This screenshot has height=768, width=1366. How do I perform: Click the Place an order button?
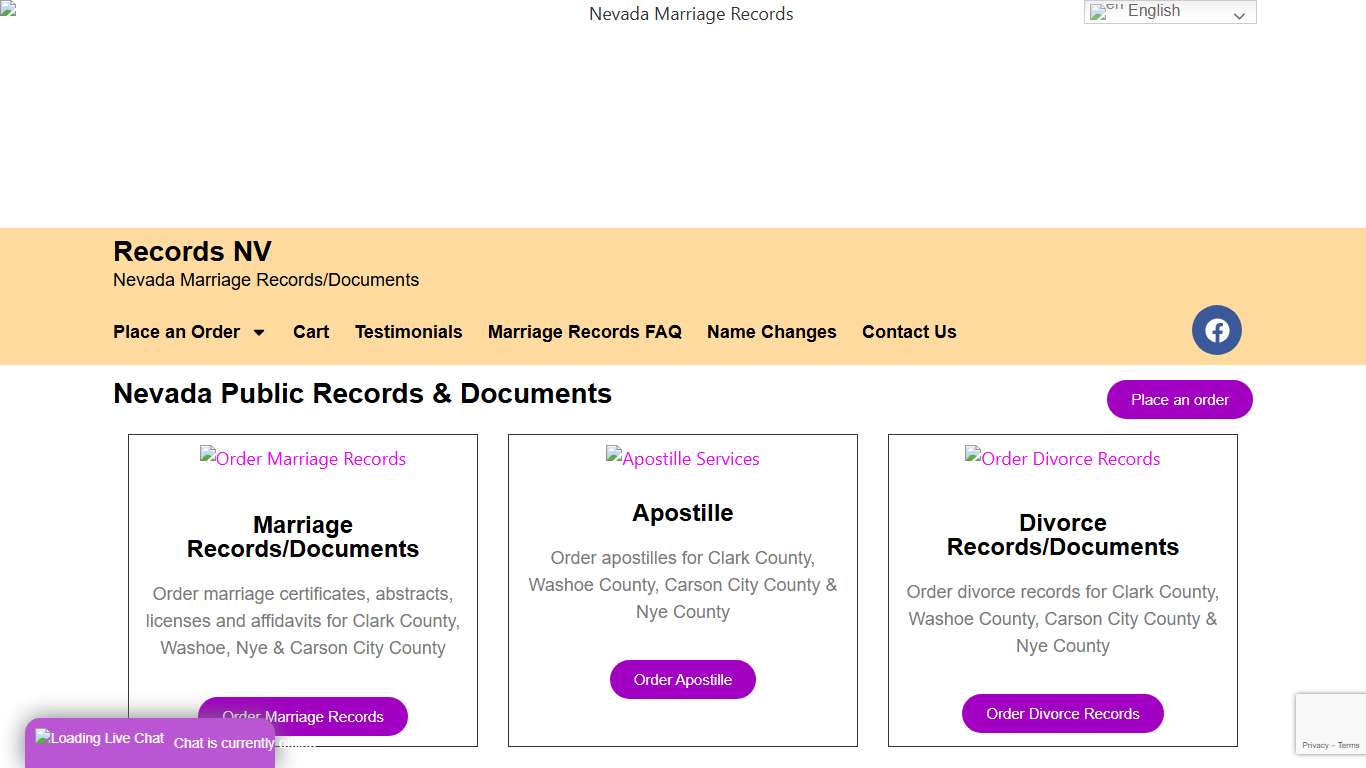click(x=1179, y=399)
